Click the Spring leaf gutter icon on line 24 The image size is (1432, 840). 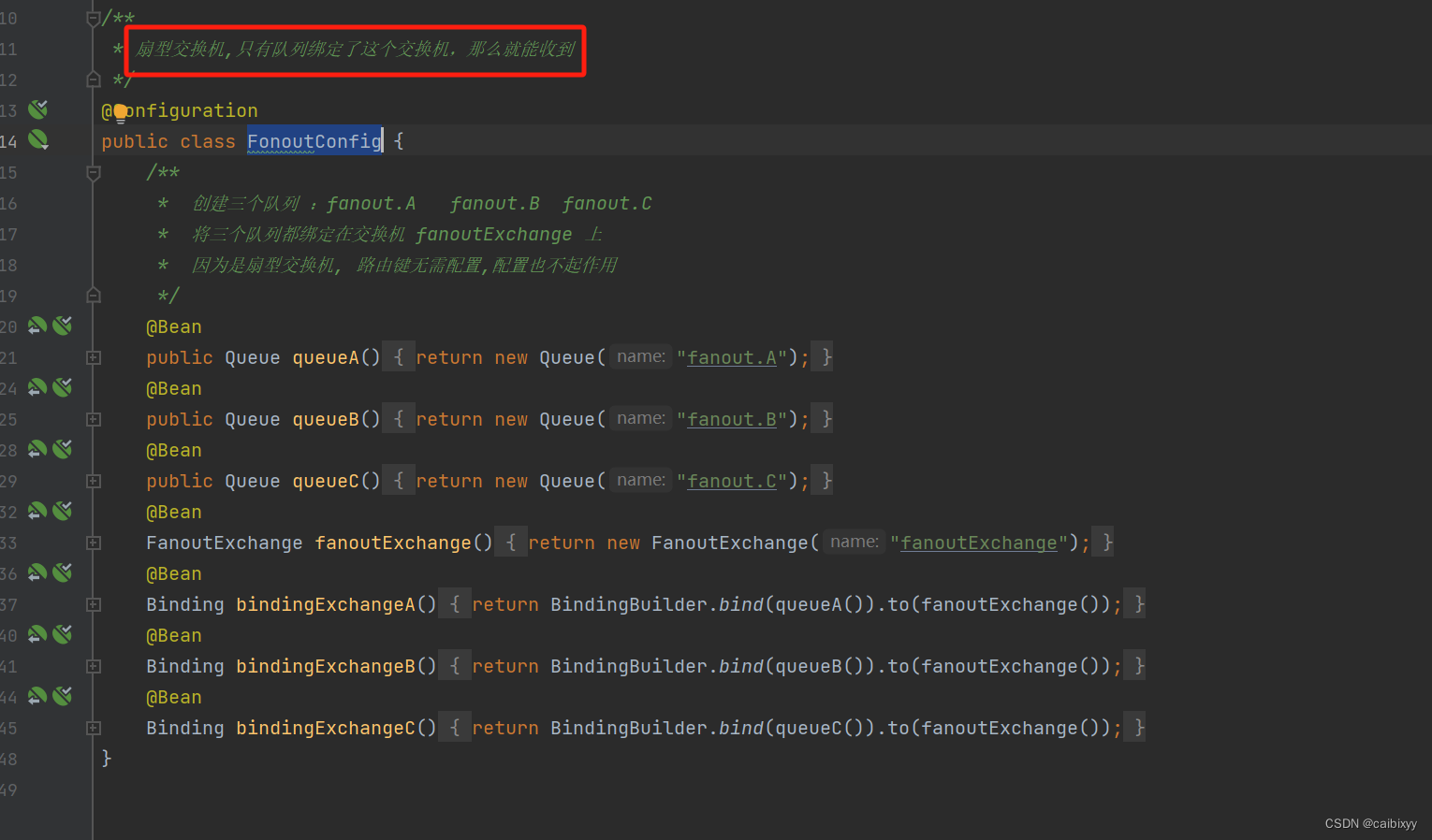point(63,388)
